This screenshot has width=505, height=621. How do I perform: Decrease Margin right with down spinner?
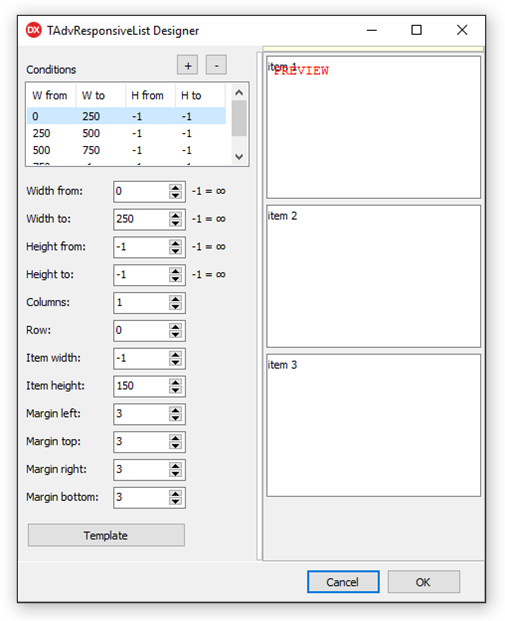pyautogui.click(x=175, y=474)
